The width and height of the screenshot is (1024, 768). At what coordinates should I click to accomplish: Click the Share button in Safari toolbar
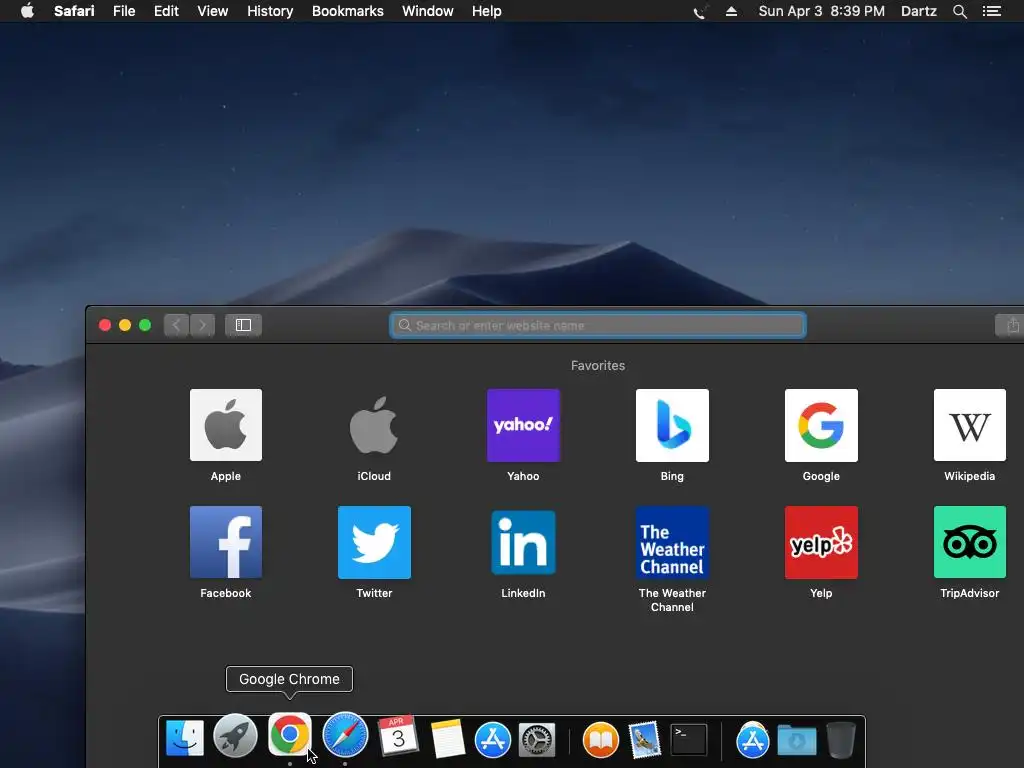1011,325
